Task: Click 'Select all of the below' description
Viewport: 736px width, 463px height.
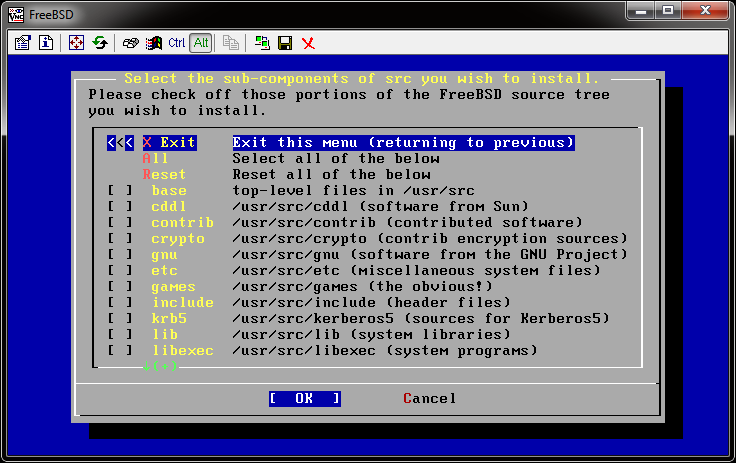Action: click(x=336, y=158)
